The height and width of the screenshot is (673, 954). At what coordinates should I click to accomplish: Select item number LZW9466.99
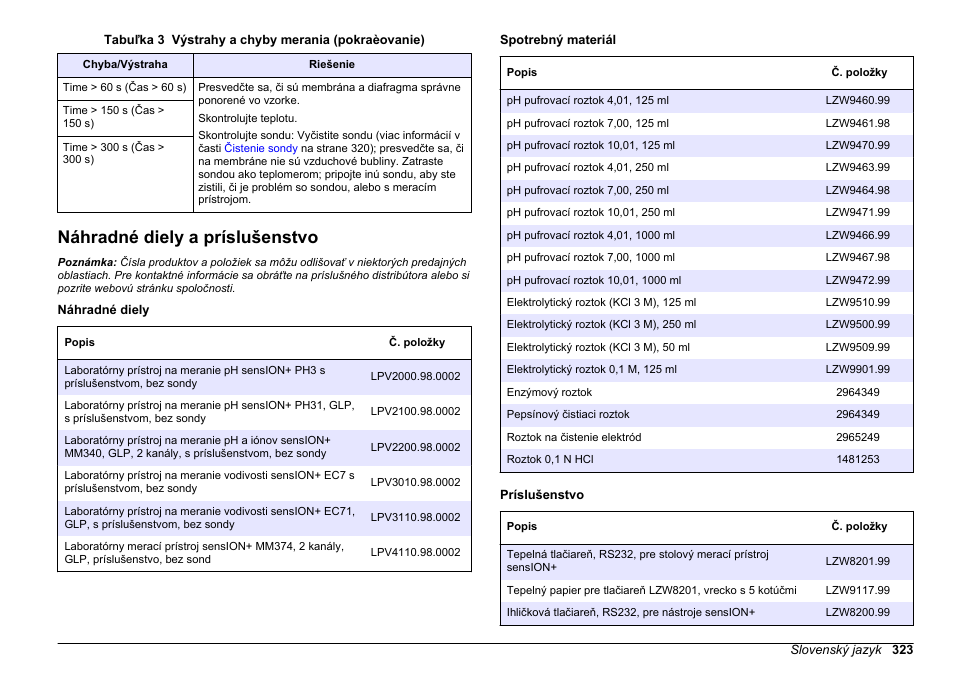[x=858, y=235]
